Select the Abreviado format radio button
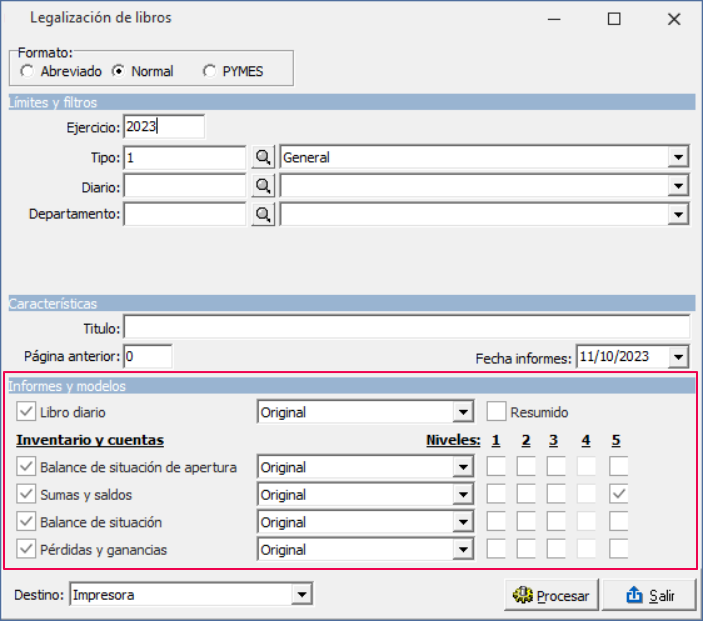703x621 pixels. [27, 71]
